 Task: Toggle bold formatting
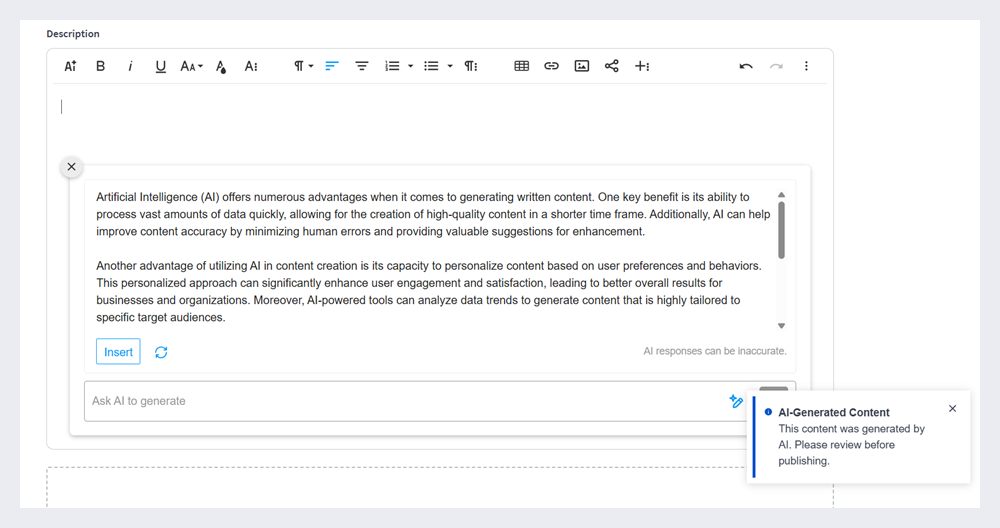pos(100,66)
